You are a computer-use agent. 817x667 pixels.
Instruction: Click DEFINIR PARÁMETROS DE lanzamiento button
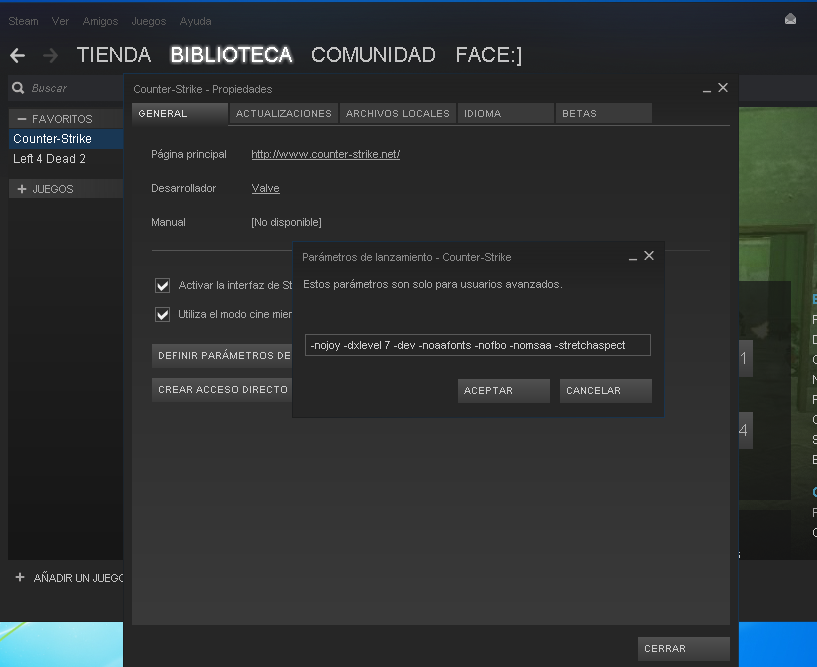(x=222, y=355)
